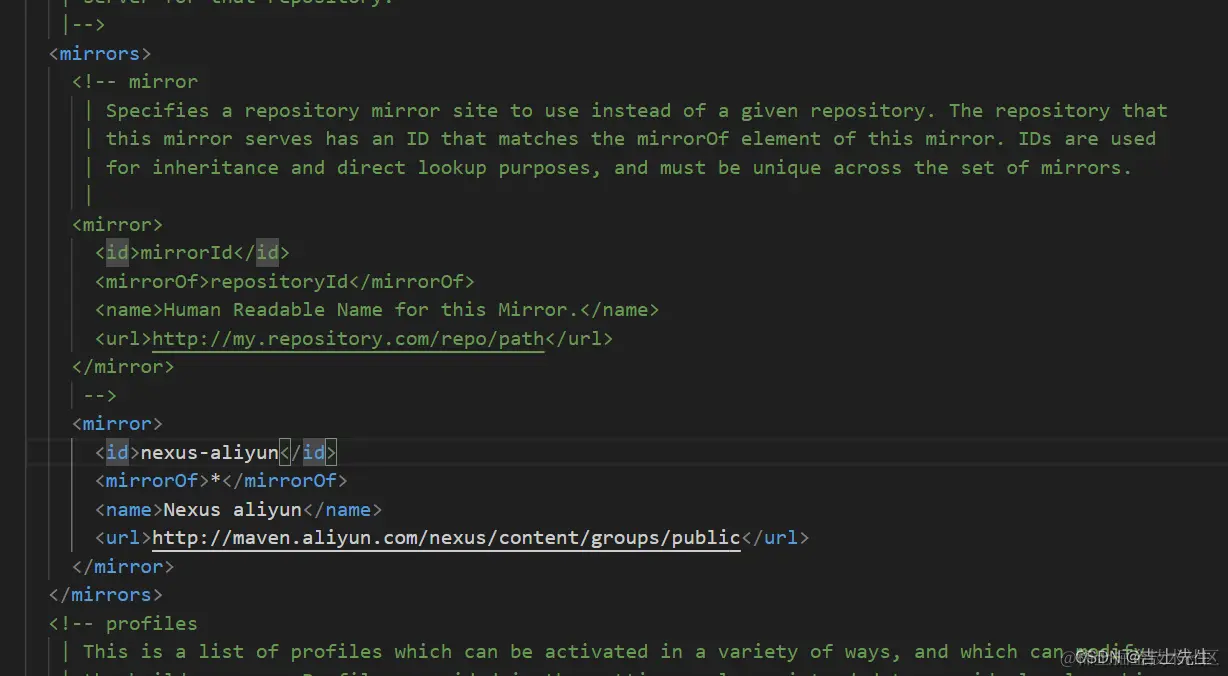Click the comment end '-->' after example mirror
1228x676 pixels.
pos(100,395)
